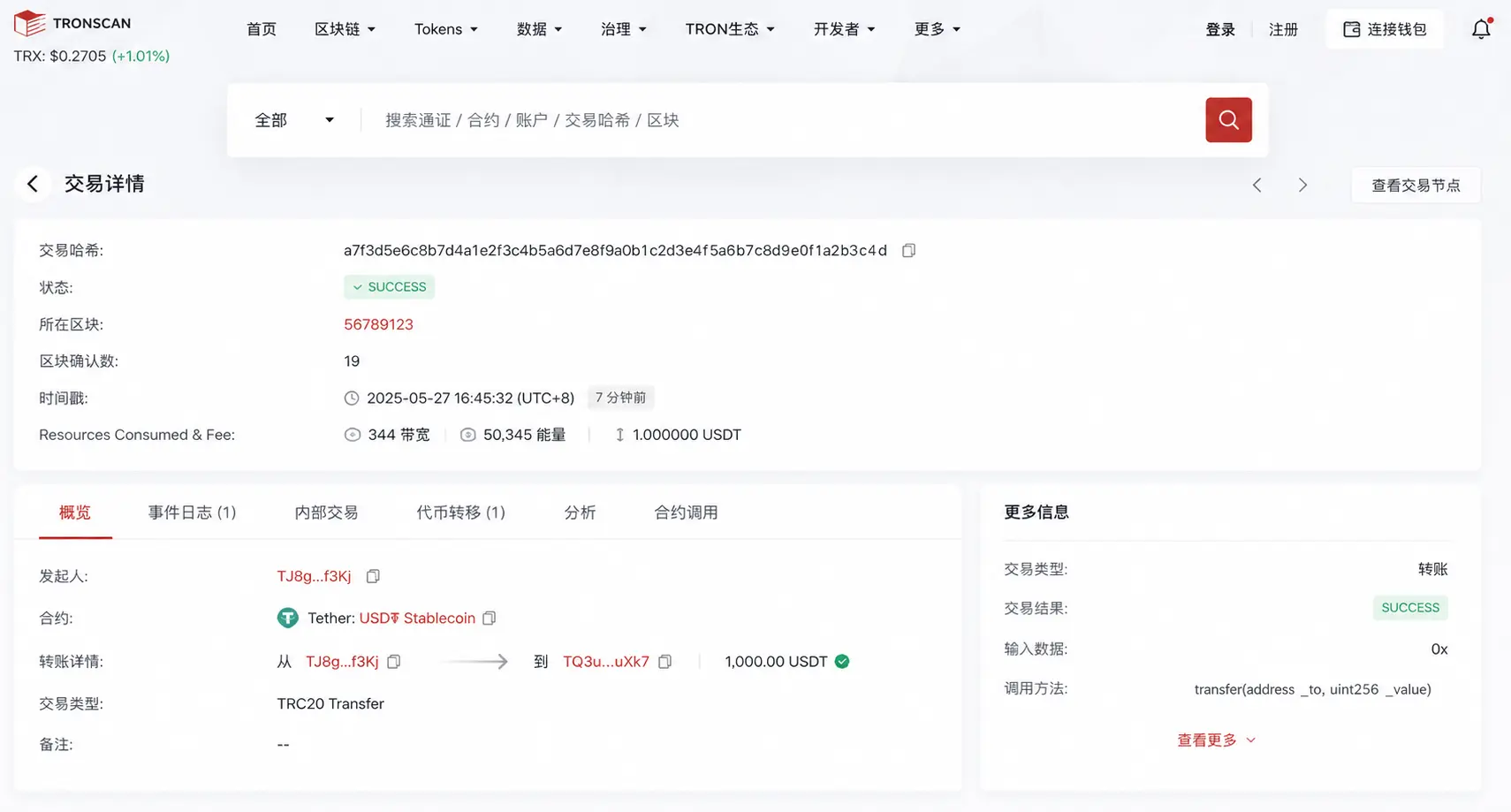Viewport: 1511px width, 812px height.
Task: Click the 查看交易节点 button
Action: click(1416, 186)
